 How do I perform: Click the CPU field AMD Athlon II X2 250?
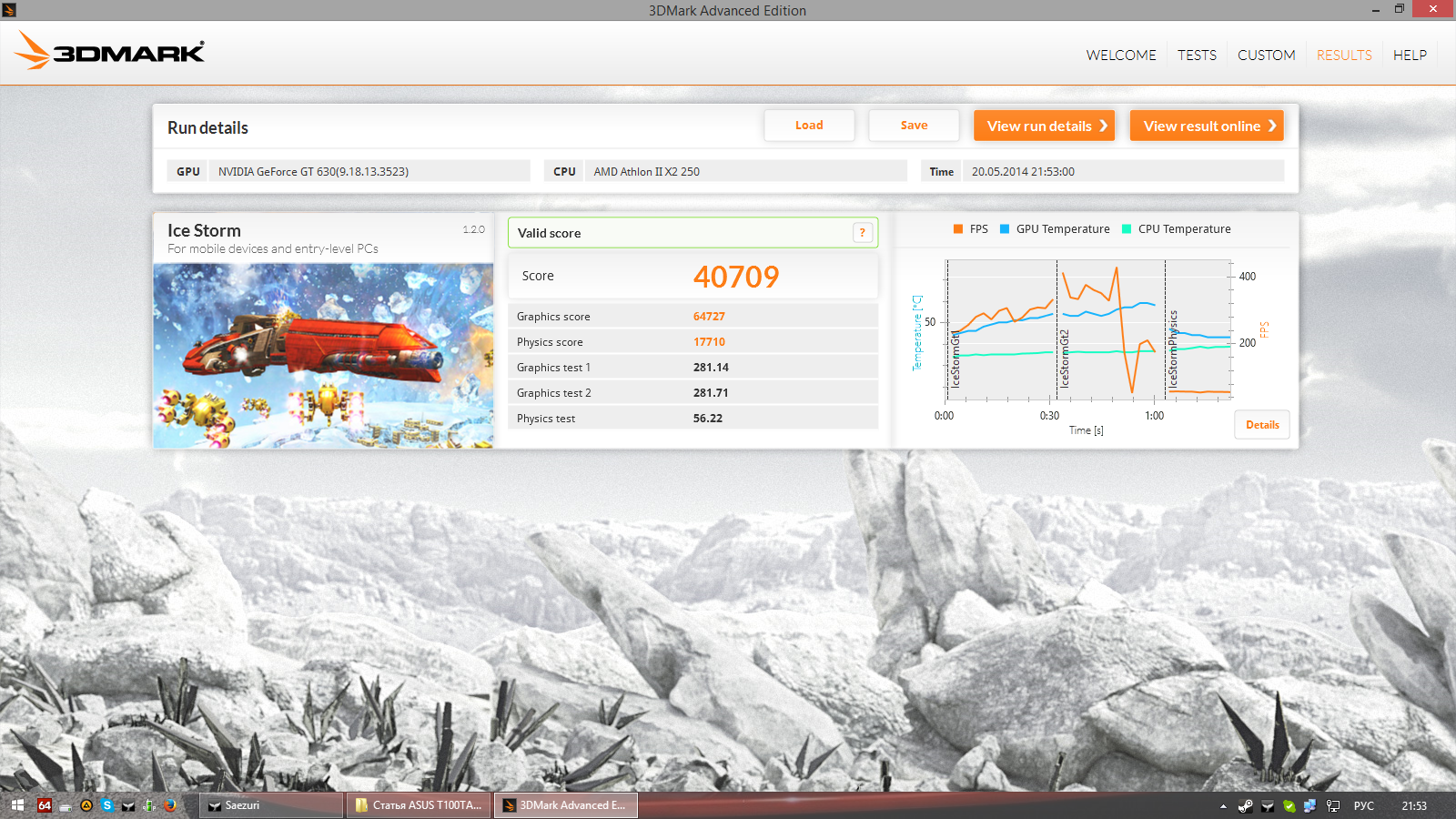coord(746,171)
